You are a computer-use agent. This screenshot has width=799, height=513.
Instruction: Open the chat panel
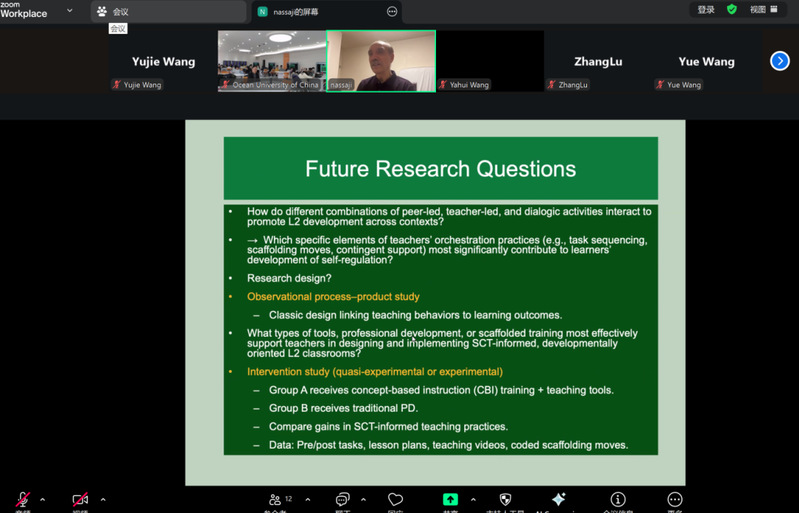coord(342,499)
